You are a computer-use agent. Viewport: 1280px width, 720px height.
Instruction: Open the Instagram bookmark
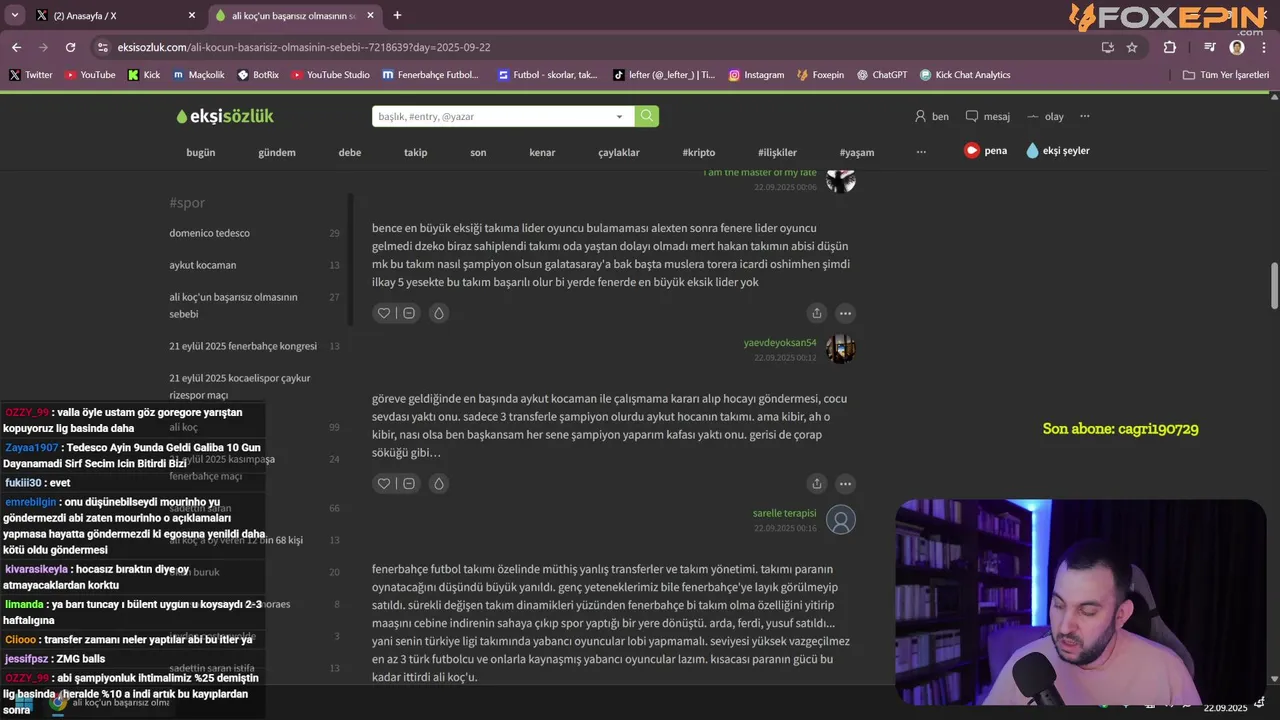[757, 75]
